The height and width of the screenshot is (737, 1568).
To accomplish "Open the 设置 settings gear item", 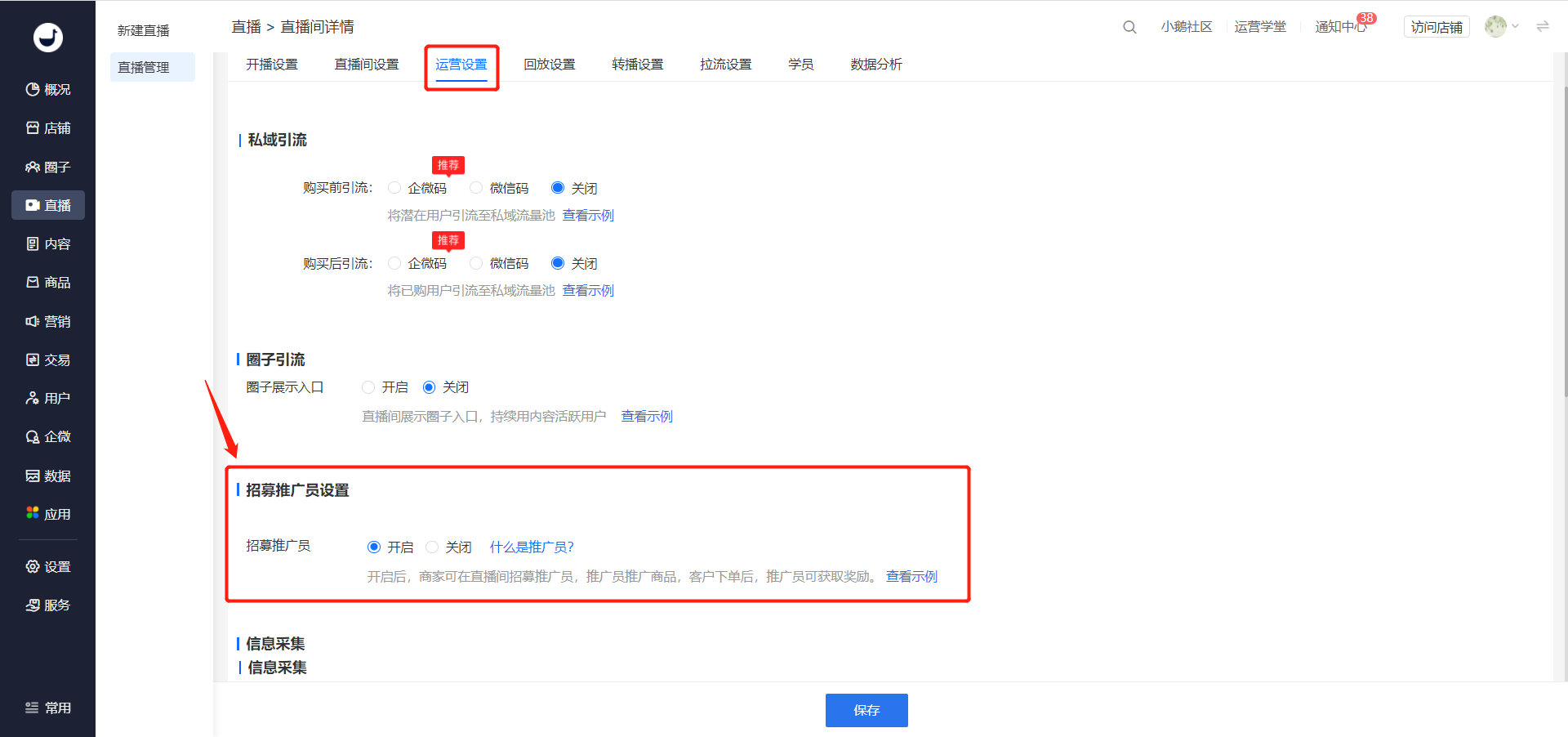I will pyautogui.click(x=47, y=566).
